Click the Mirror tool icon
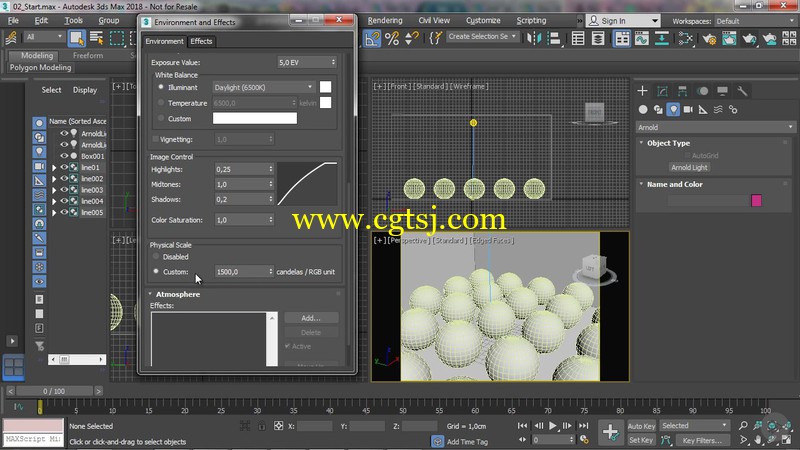 pos(534,38)
